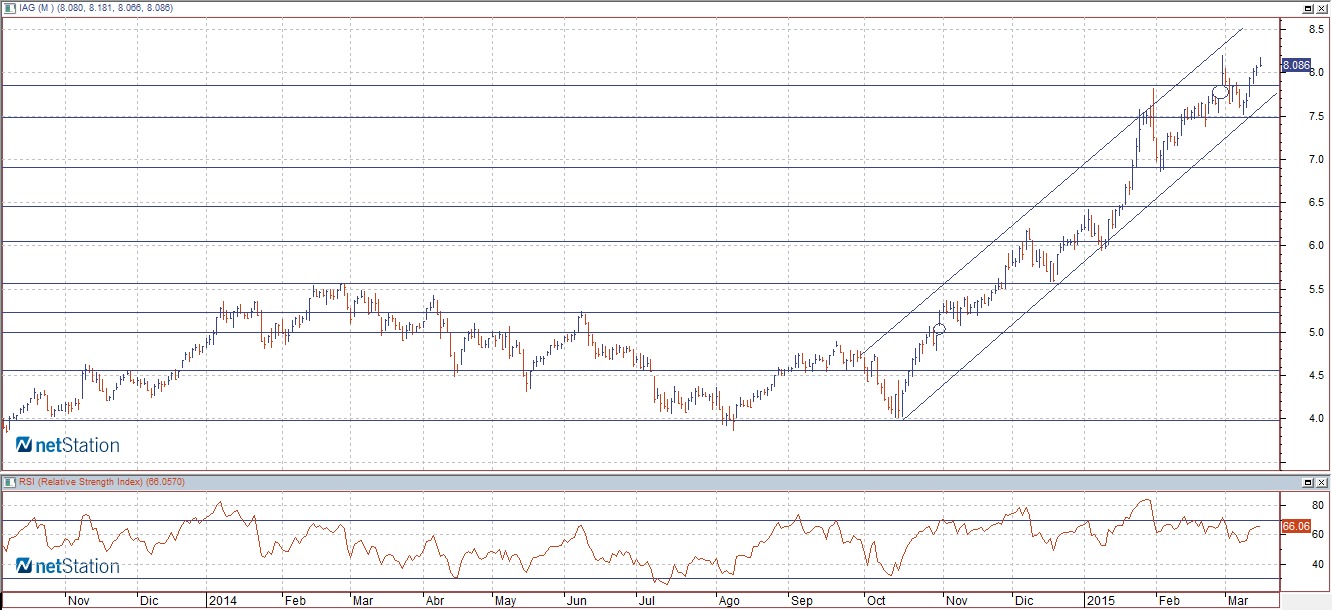The height and width of the screenshot is (610, 1332).
Task: Select the circle annotation near November 2014
Action: pyautogui.click(x=939, y=329)
